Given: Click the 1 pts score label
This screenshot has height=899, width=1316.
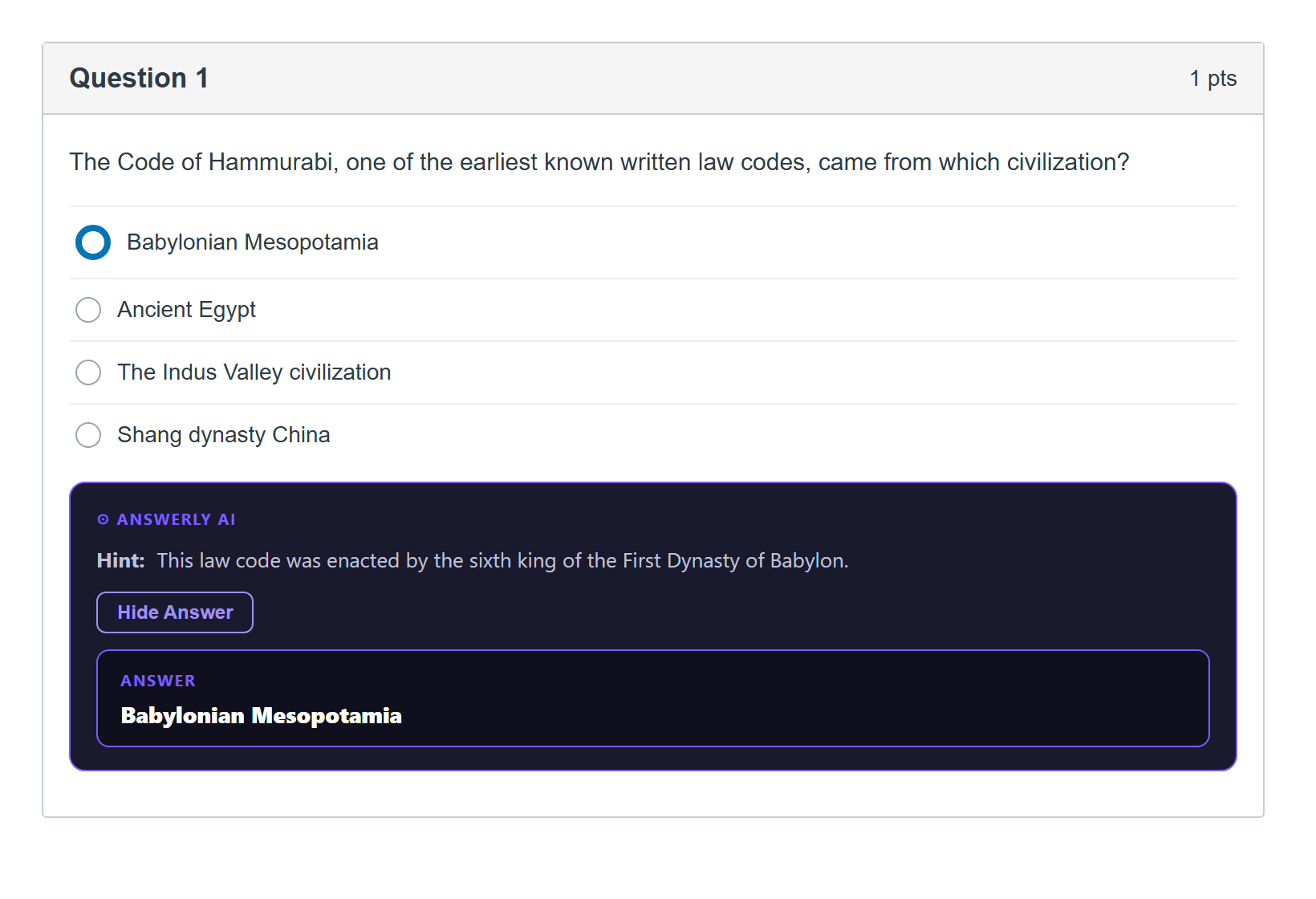Looking at the screenshot, I should coord(1212,79).
